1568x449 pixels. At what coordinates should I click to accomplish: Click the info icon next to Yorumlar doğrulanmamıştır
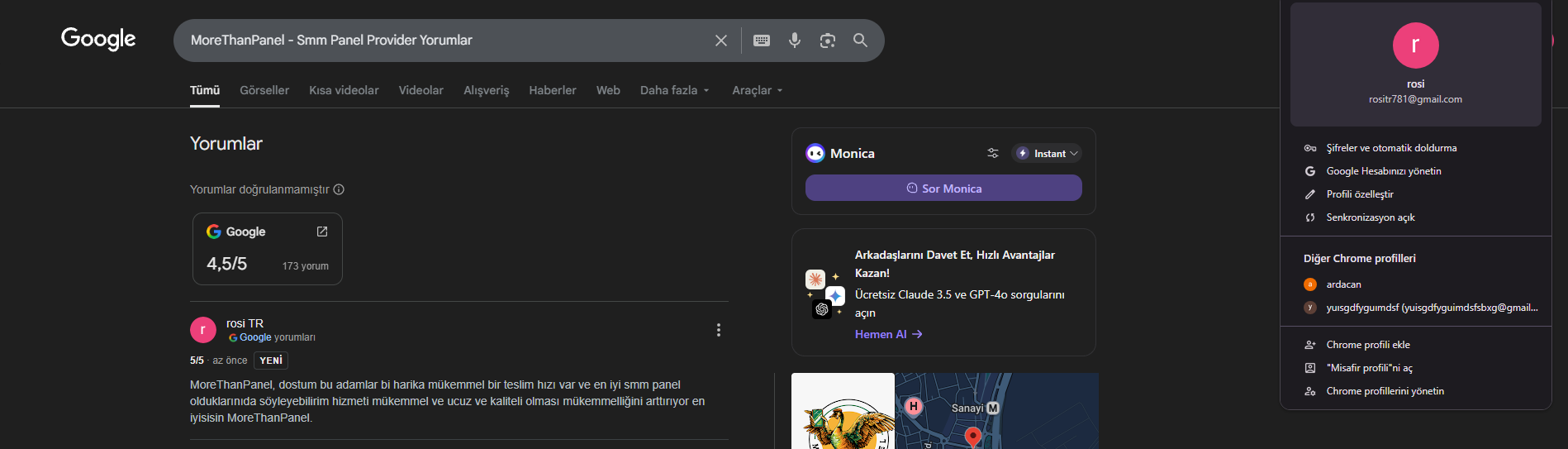click(339, 189)
